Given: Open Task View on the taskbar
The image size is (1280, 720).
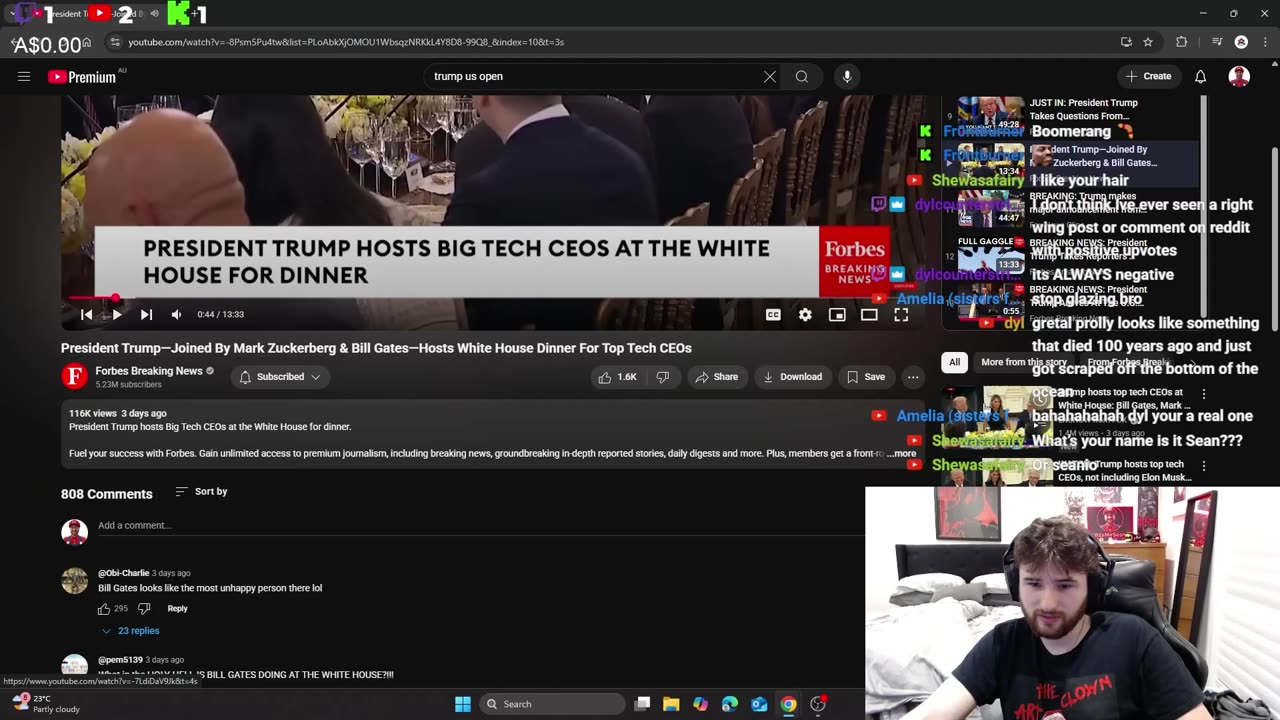Looking at the screenshot, I should click(x=642, y=704).
